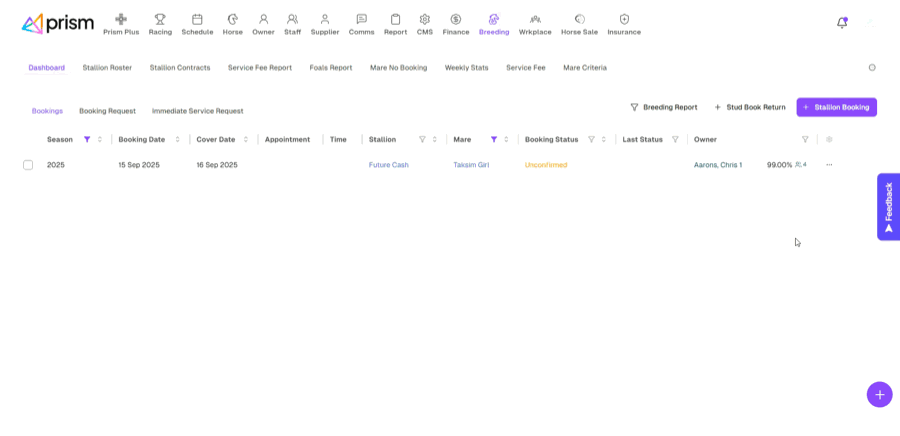Click the Finance dollar icon
900x436 pixels.
click(x=456, y=19)
